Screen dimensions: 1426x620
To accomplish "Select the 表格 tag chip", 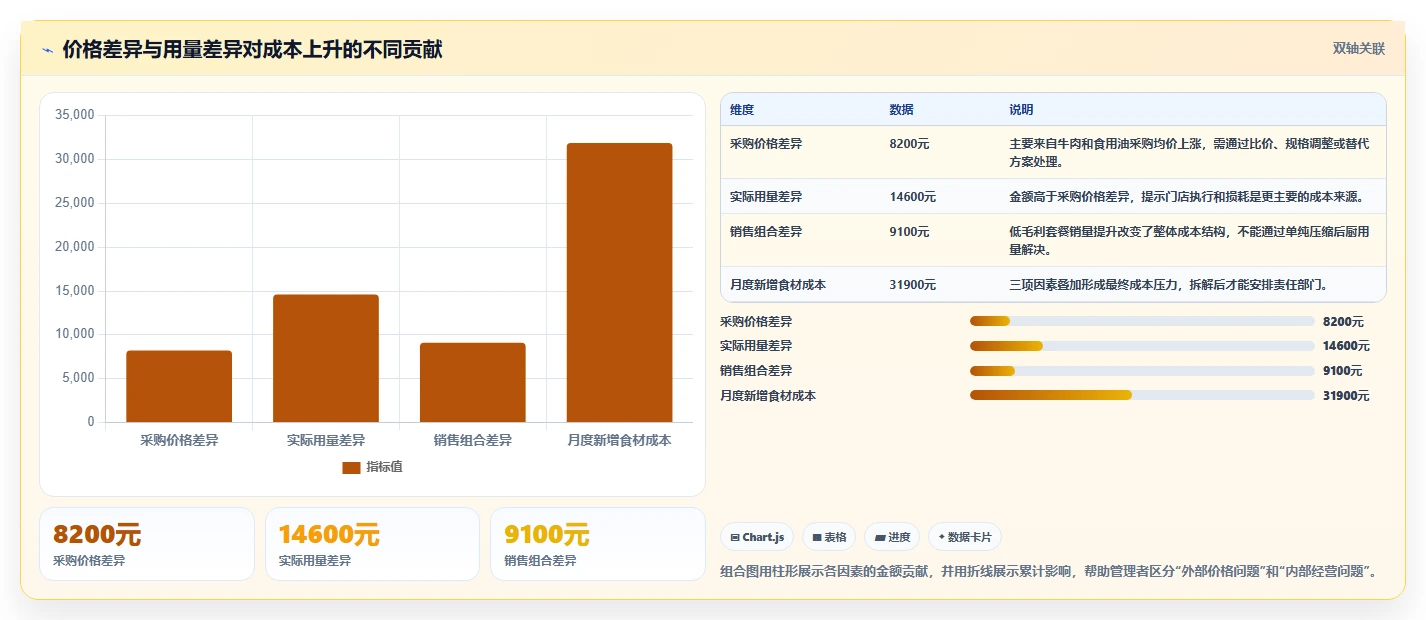I will point(829,537).
